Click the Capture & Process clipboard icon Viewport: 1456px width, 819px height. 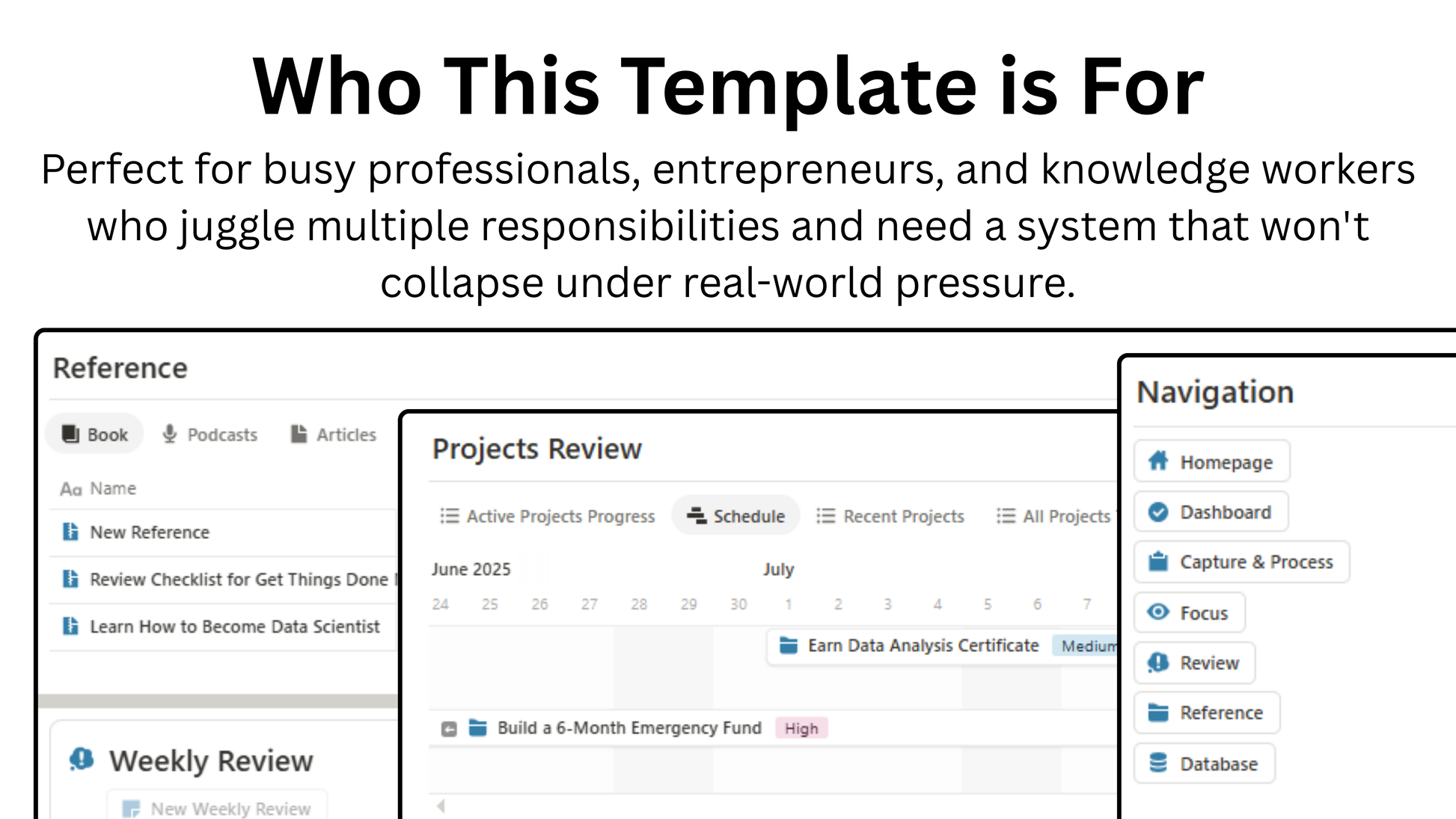pos(1158,561)
